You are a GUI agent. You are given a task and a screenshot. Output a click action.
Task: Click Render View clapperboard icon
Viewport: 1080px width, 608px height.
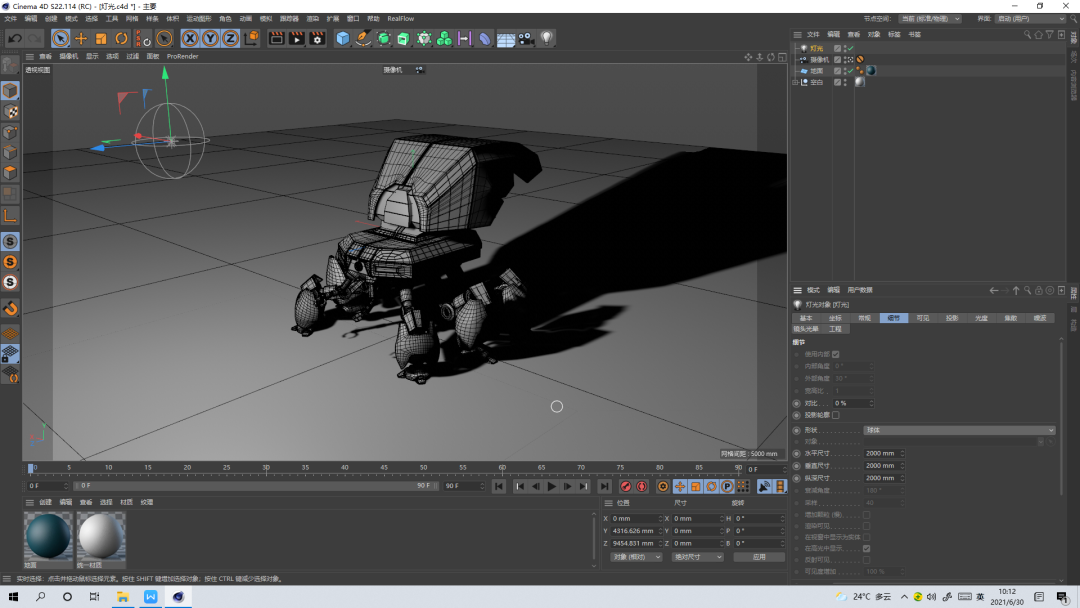pos(276,39)
